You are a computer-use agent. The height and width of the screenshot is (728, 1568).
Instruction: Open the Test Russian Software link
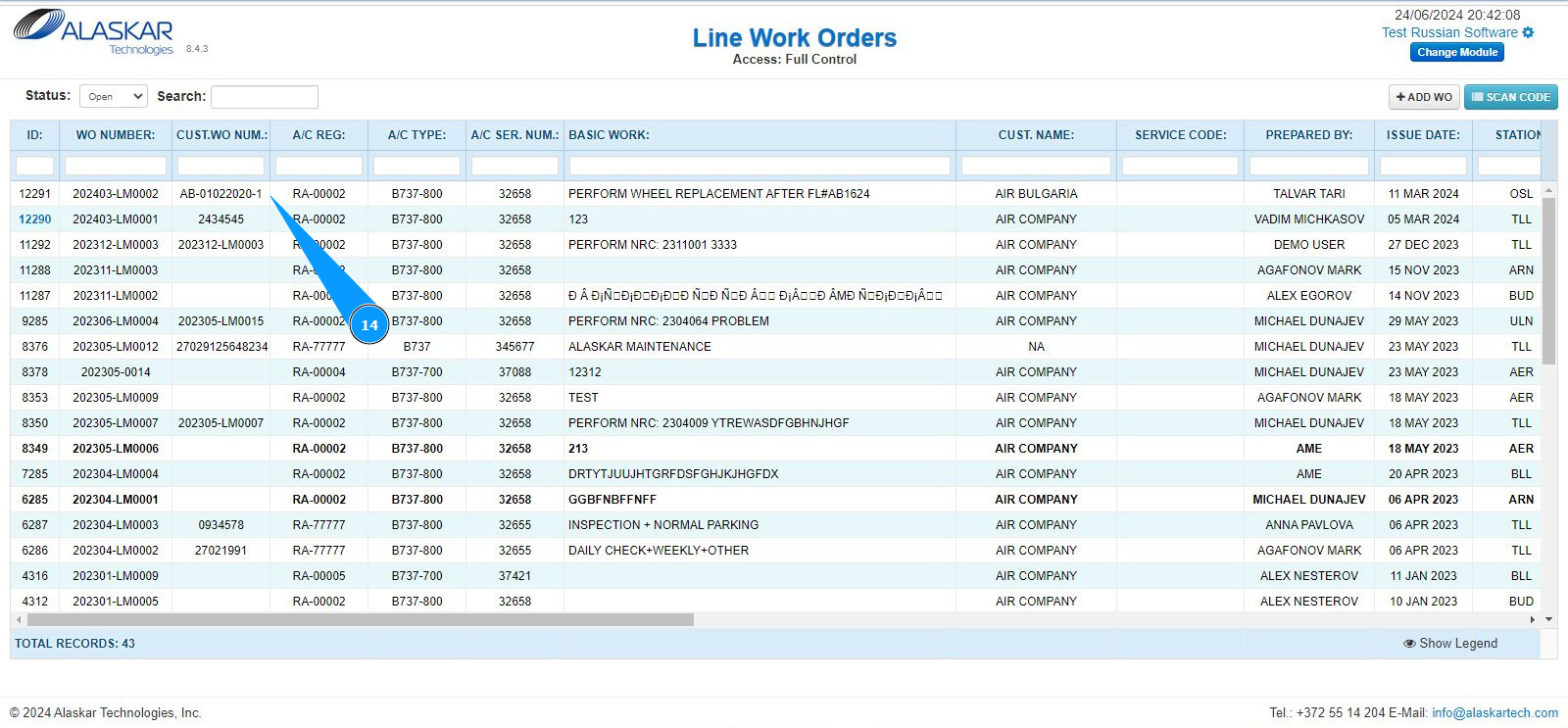[1449, 32]
